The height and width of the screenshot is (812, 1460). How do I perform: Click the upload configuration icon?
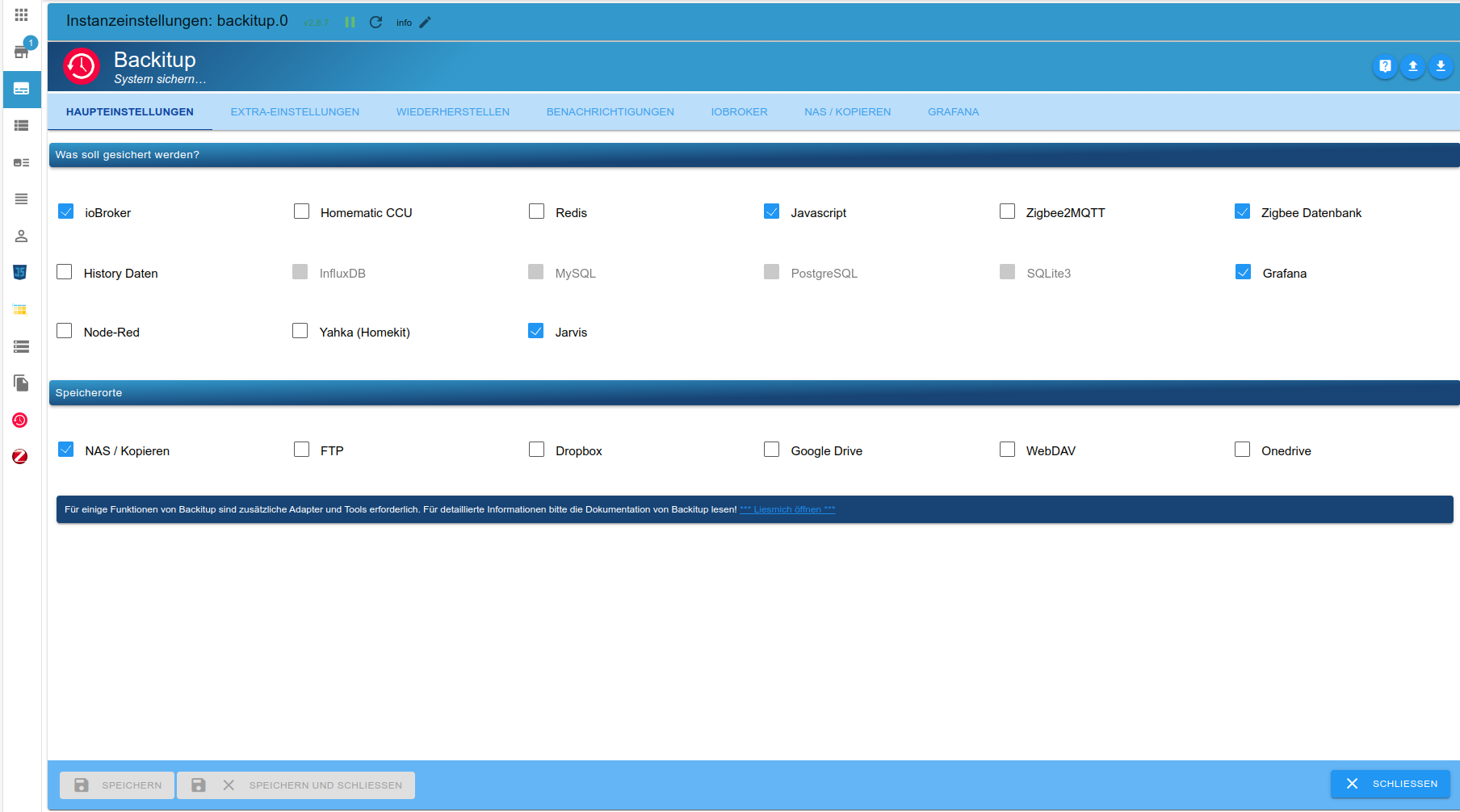coord(1413,66)
